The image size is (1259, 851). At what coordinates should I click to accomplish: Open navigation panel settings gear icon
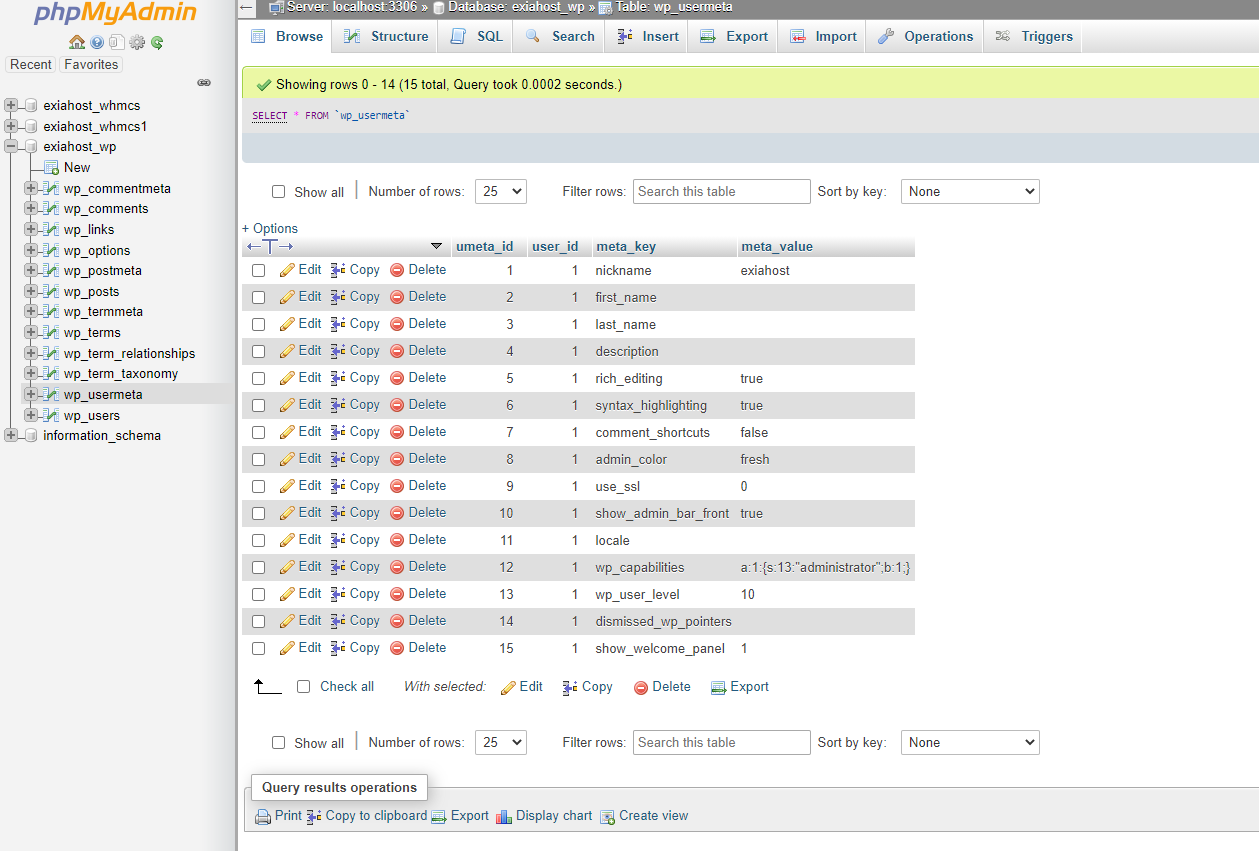137,42
